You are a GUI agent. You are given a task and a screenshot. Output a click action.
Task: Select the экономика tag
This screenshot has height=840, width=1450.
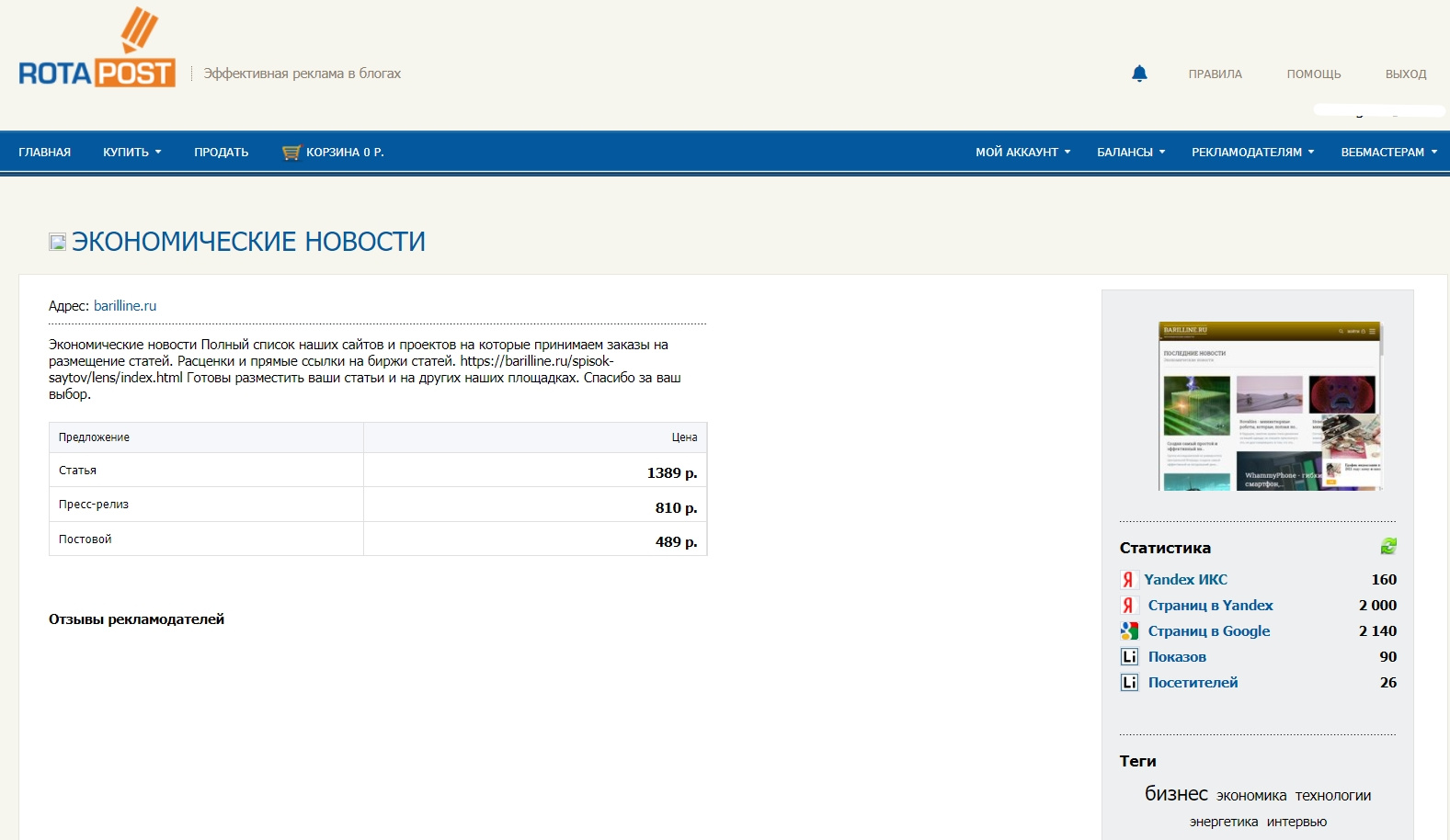(x=1251, y=796)
